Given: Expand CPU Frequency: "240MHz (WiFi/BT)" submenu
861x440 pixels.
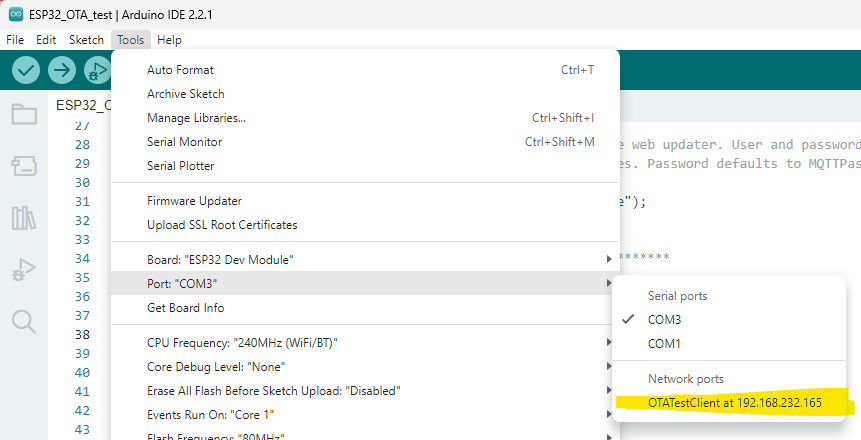Looking at the screenshot, I should pyautogui.click(x=365, y=343).
